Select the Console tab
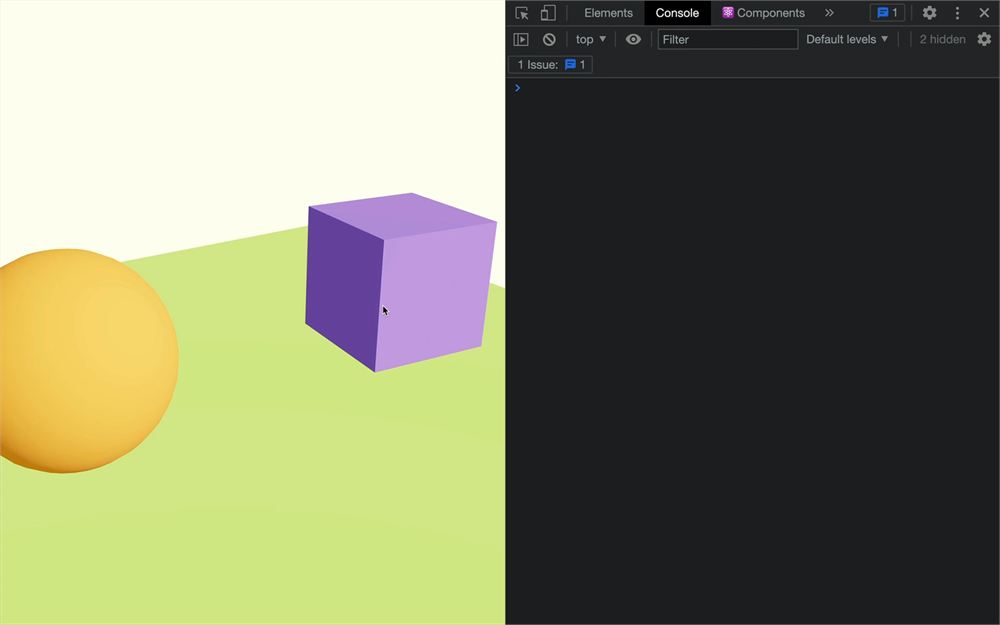This screenshot has width=1000, height=625. (x=677, y=13)
